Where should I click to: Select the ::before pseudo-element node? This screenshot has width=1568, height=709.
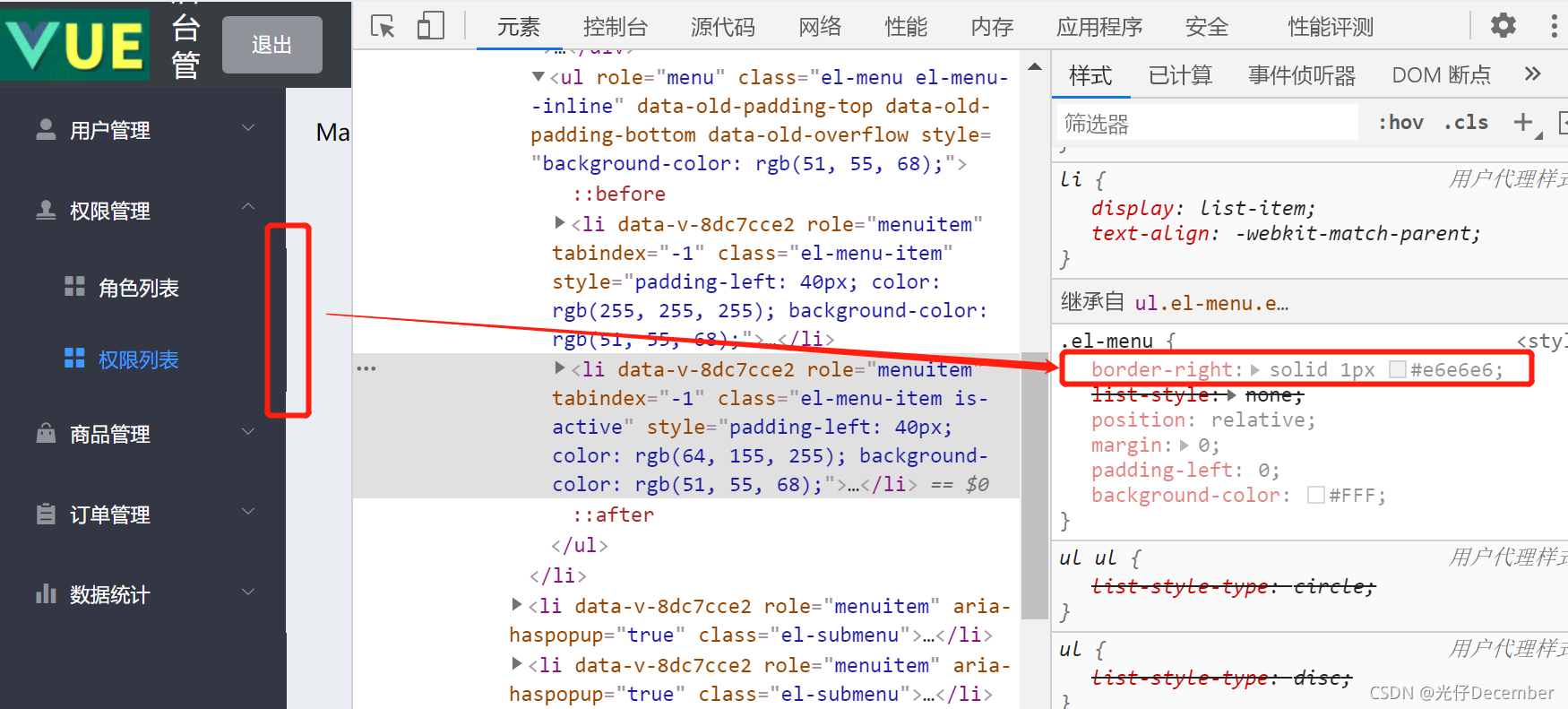point(619,194)
